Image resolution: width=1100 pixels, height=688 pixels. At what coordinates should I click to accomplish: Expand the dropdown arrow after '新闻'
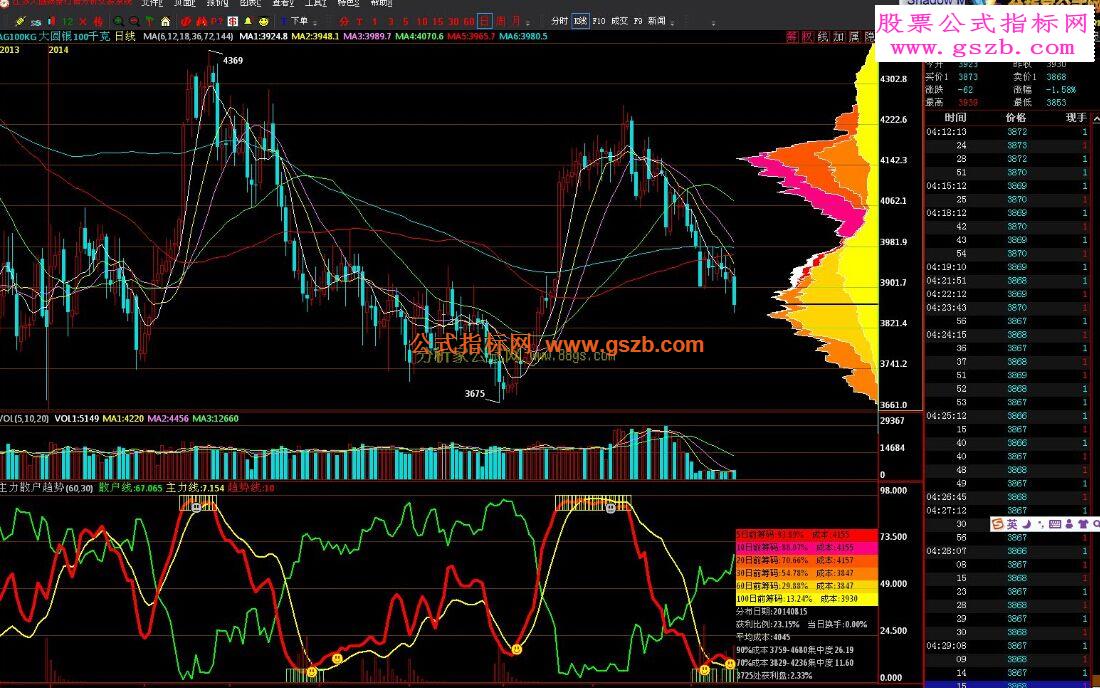tap(673, 23)
